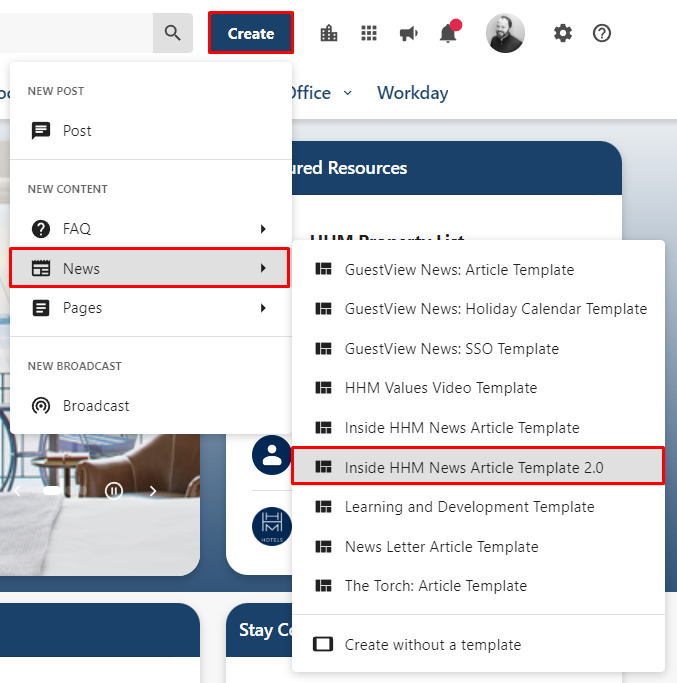Open the notifications bell icon
Viewport: 677px width, 683px height.
[x=448, y=33]
